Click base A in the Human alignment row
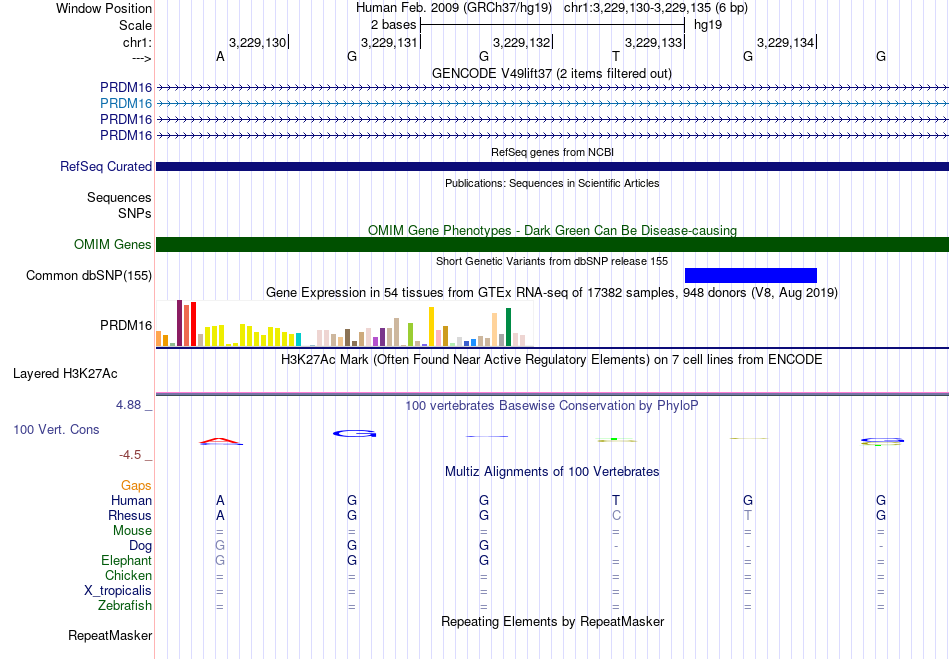 coord(220,500)
